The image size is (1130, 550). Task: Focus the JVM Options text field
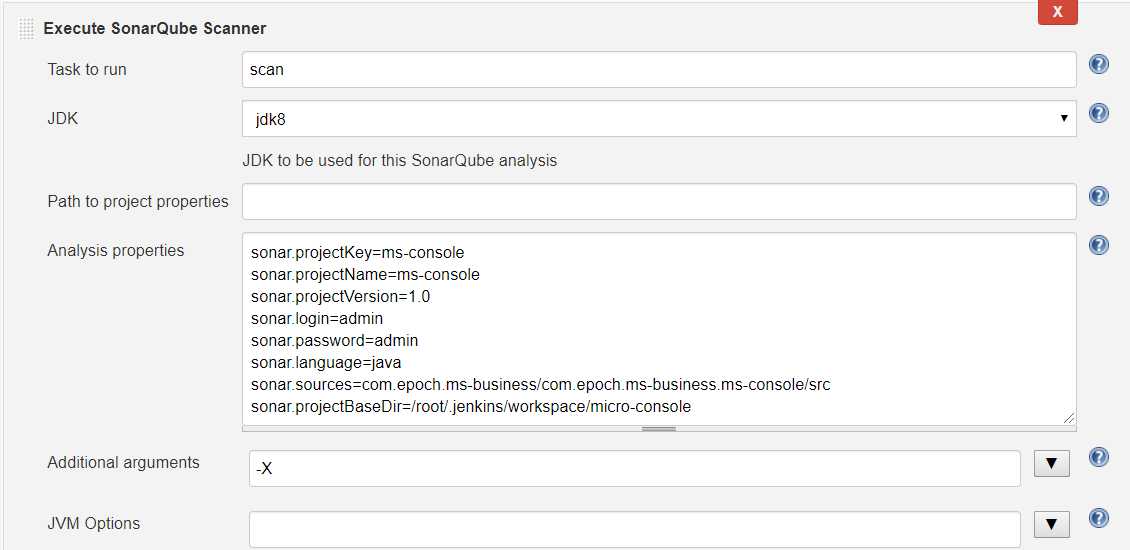(x=634, y=529)
